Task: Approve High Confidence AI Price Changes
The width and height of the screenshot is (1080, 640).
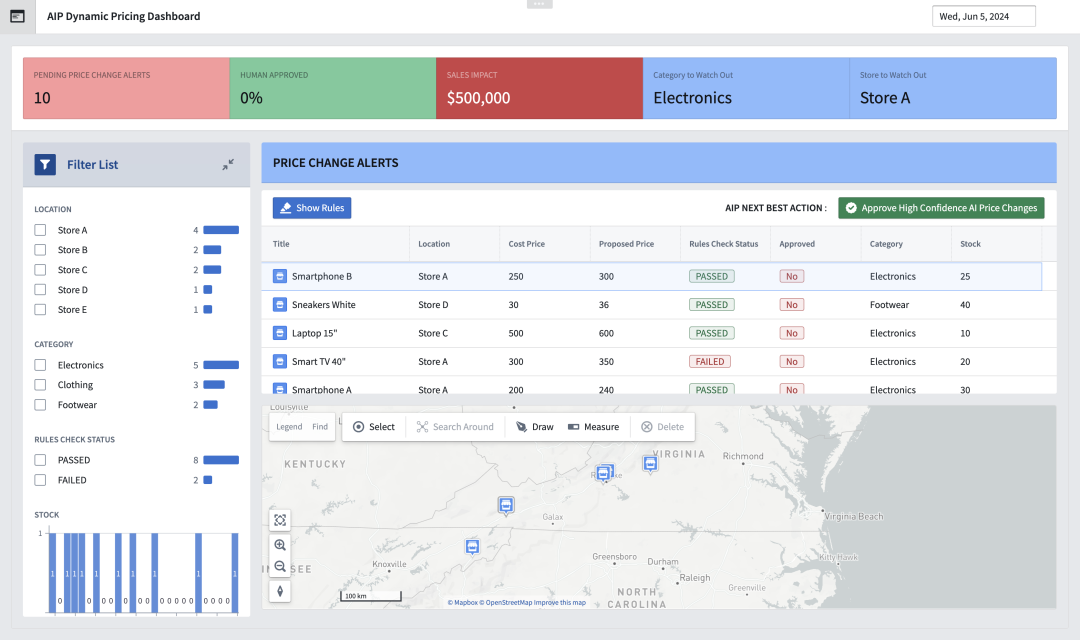Action: coord(941,208)
